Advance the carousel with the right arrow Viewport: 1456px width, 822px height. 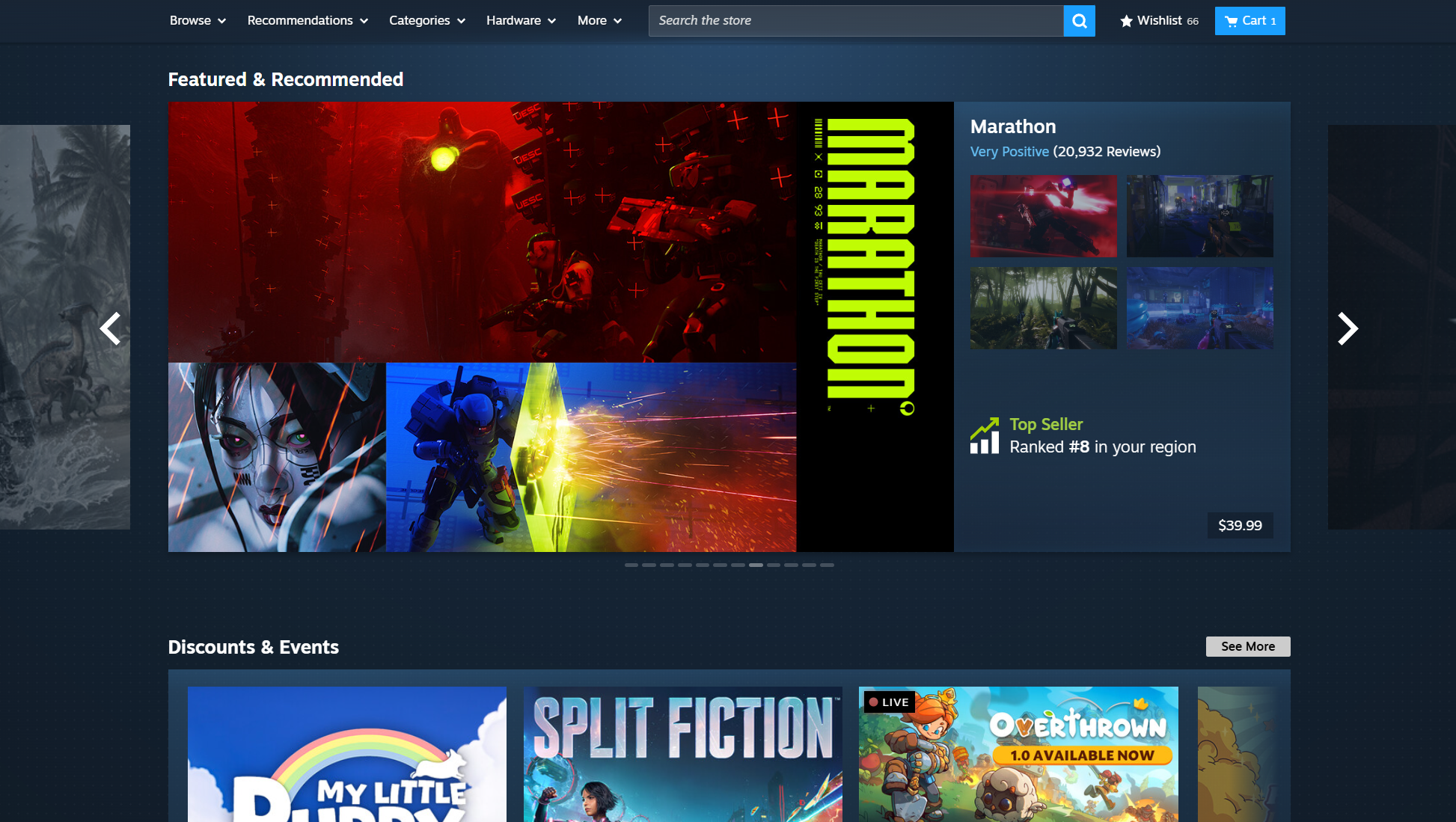click(1348, 328)
